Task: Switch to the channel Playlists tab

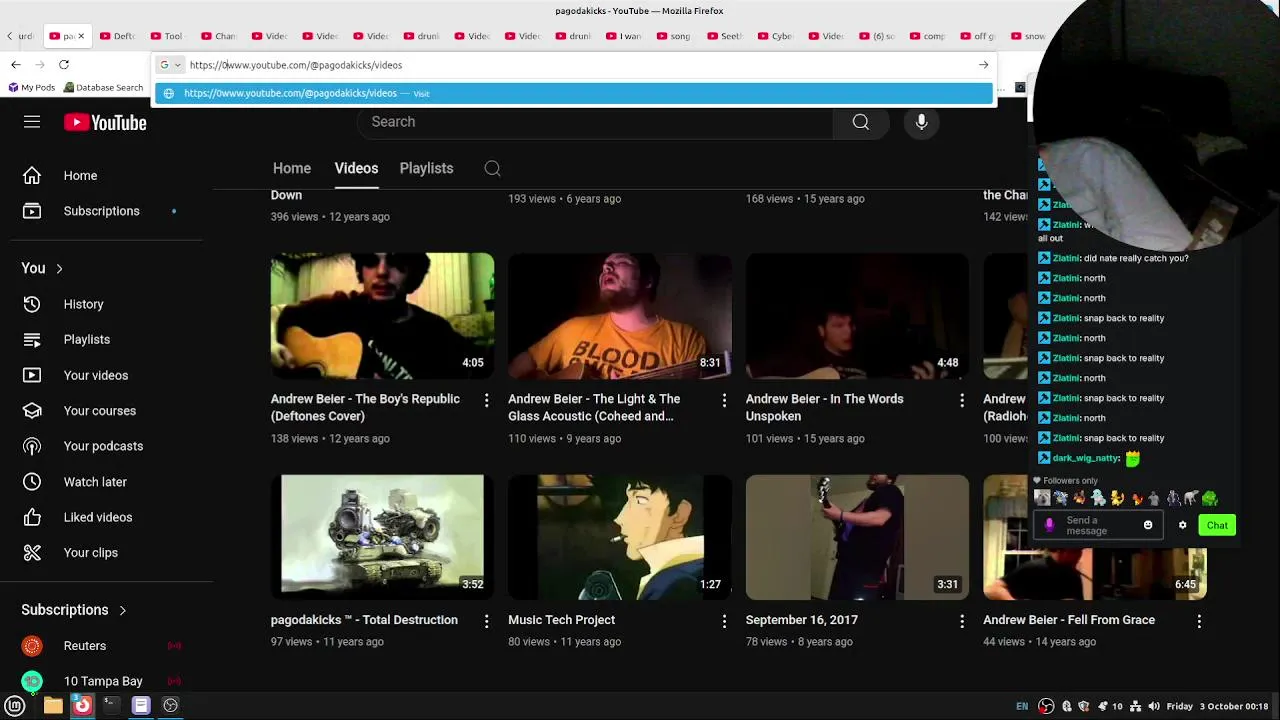Action: pyautogui.click(x=426, y=168)
